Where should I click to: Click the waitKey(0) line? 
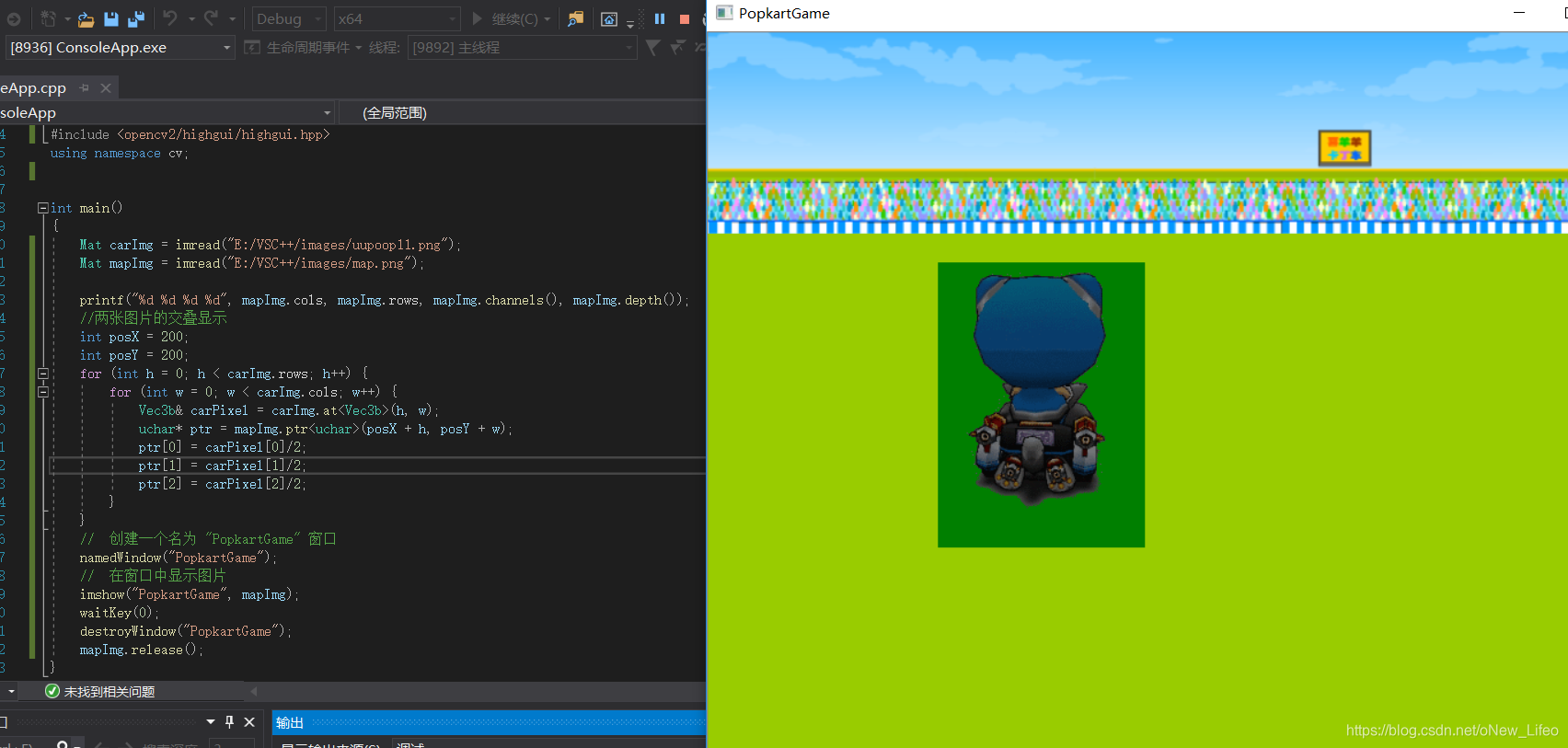119,613
